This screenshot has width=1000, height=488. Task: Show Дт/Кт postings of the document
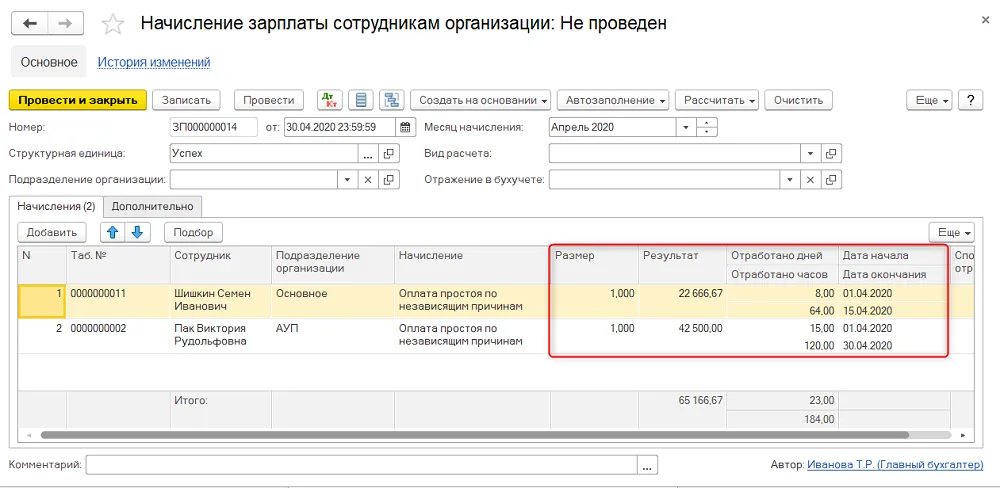[330, 100]
